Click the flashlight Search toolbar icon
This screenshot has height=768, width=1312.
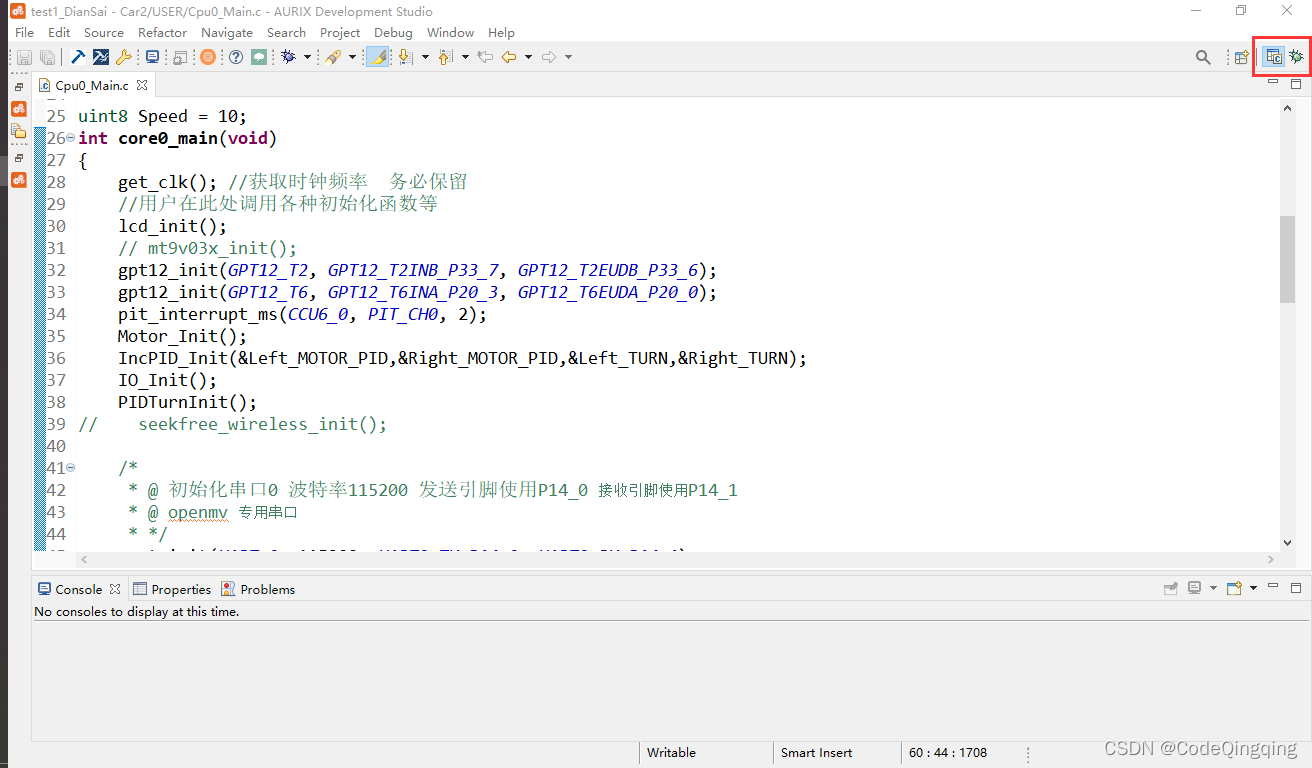(x=333, y=57)
